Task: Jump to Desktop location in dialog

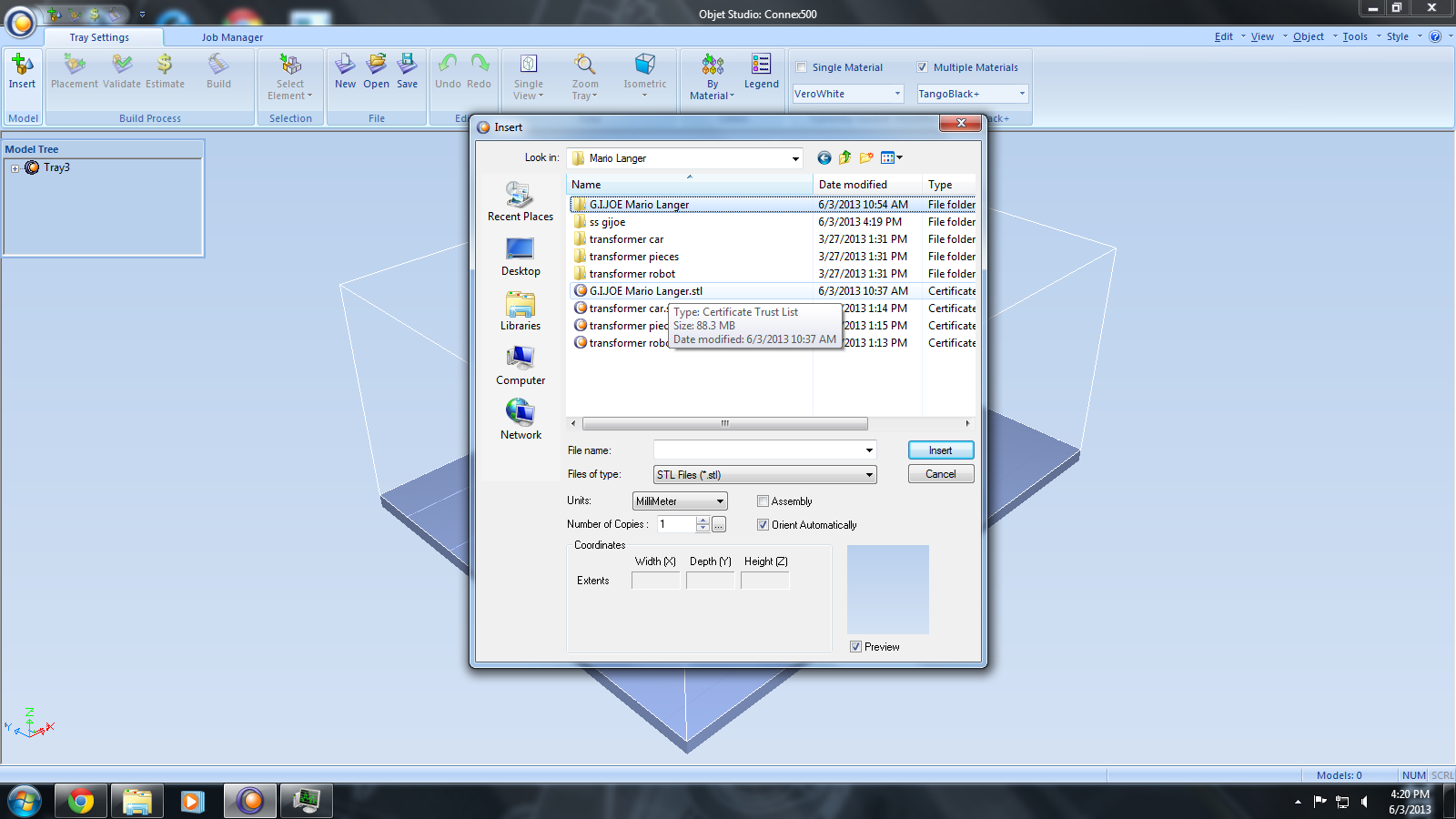Action: coord(521,256)
